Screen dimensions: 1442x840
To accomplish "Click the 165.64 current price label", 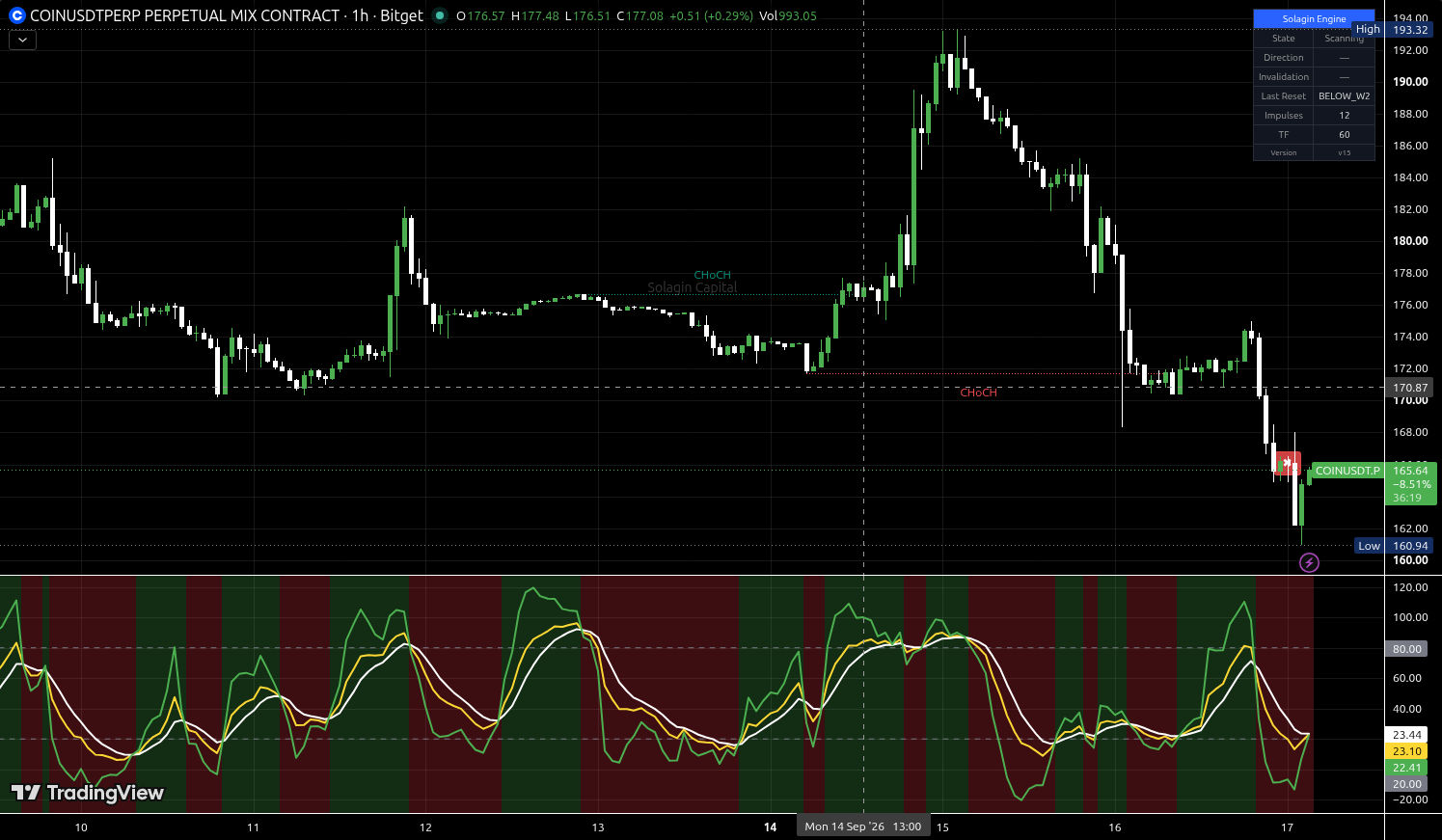I will coord(1410,471).
